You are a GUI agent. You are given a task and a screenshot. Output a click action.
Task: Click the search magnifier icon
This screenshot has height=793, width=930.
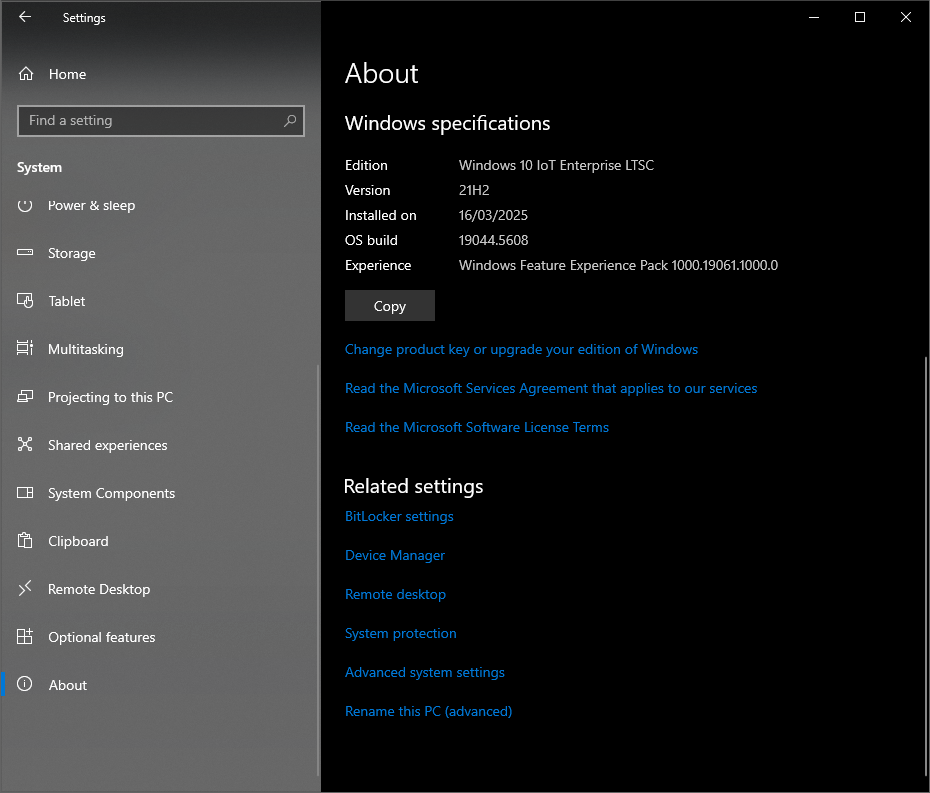[x=290, y=121]
